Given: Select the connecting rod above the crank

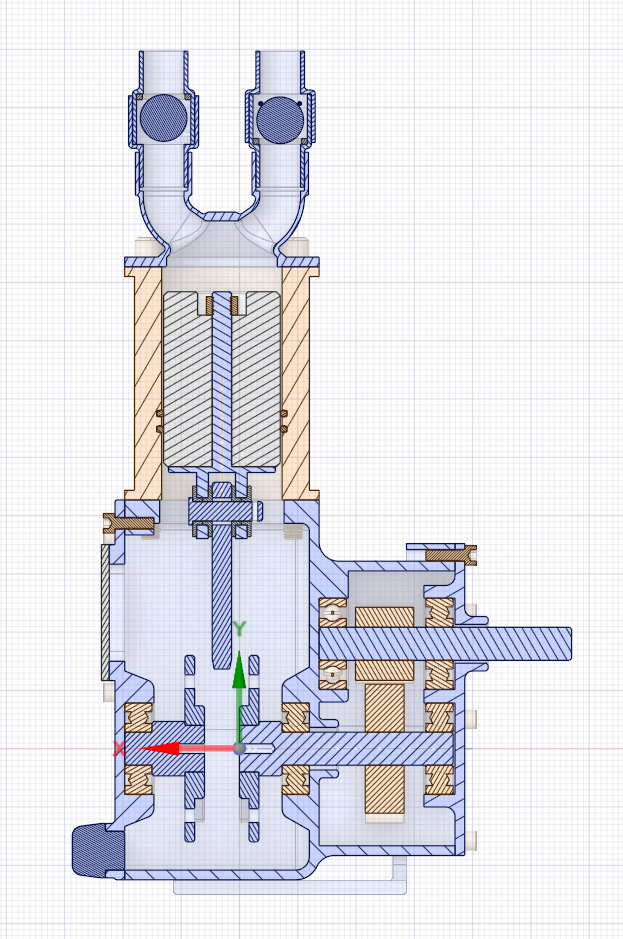Looking at the screenshot, I should coord(222,596).
